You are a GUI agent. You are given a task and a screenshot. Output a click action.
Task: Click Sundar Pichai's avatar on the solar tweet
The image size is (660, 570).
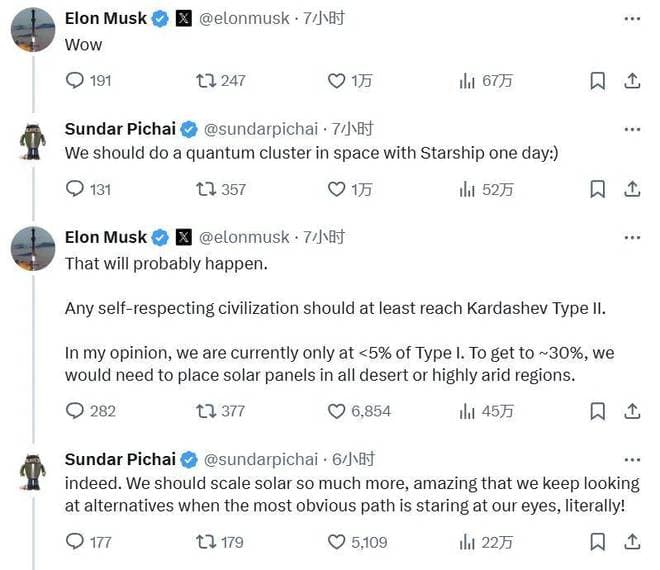click(32, 471)
